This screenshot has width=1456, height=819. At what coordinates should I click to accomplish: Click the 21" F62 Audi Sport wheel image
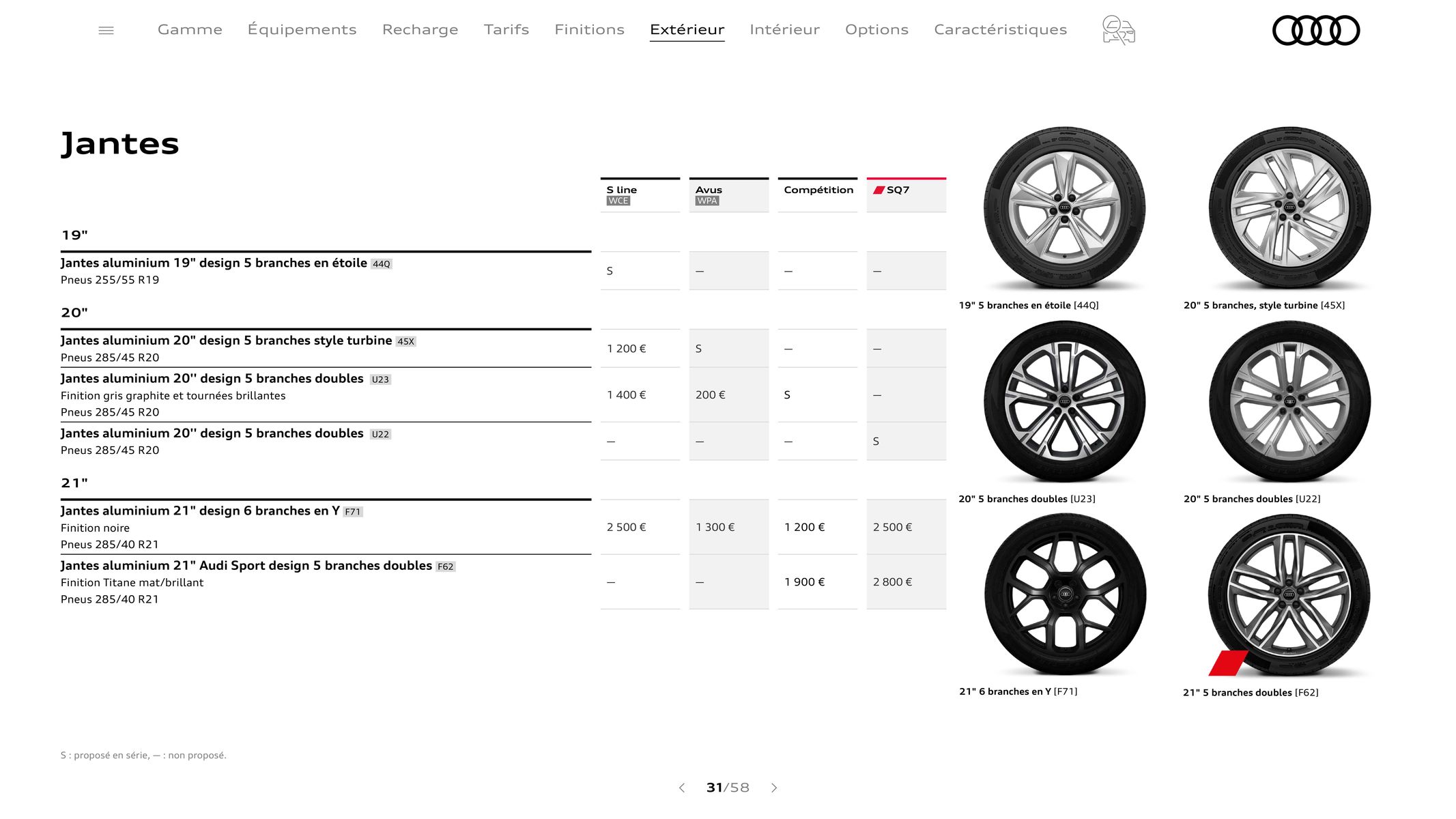pyautogui.click(x=1289, y=595)
